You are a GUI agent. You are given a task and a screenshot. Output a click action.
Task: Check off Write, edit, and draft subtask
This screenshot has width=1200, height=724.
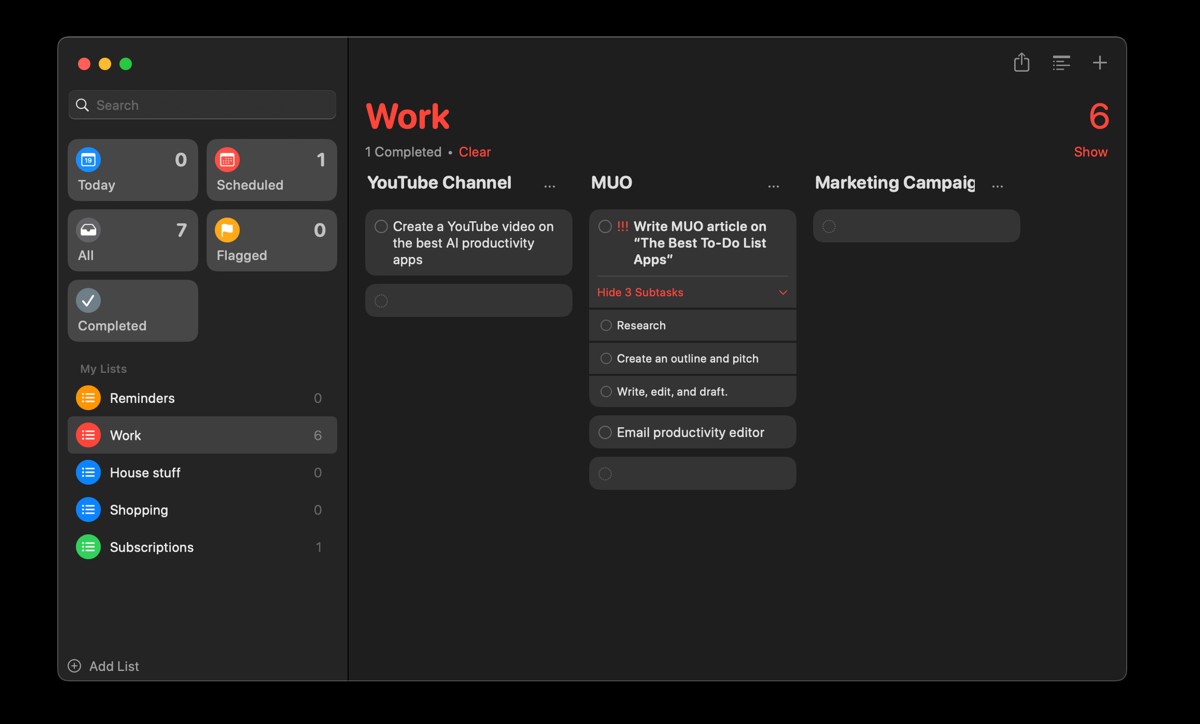(x=606, y=392)
